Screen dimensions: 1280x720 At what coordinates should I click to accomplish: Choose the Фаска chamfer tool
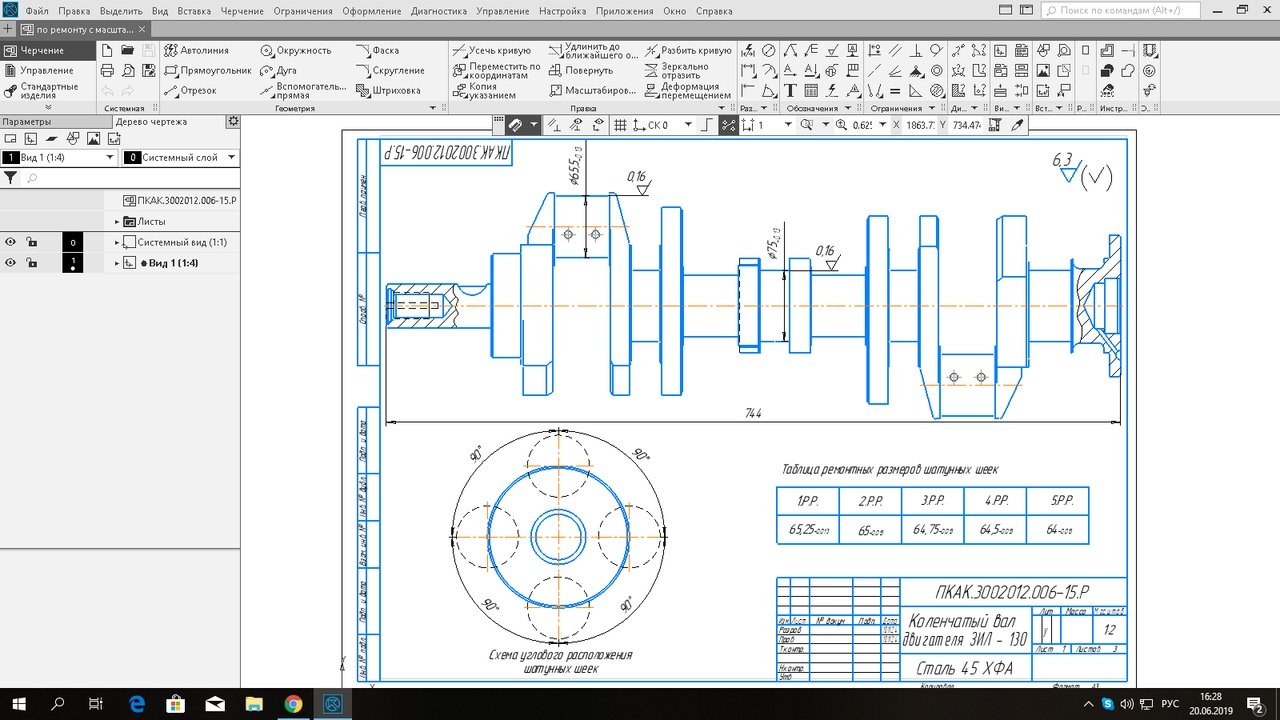click(x=377, y=50)
